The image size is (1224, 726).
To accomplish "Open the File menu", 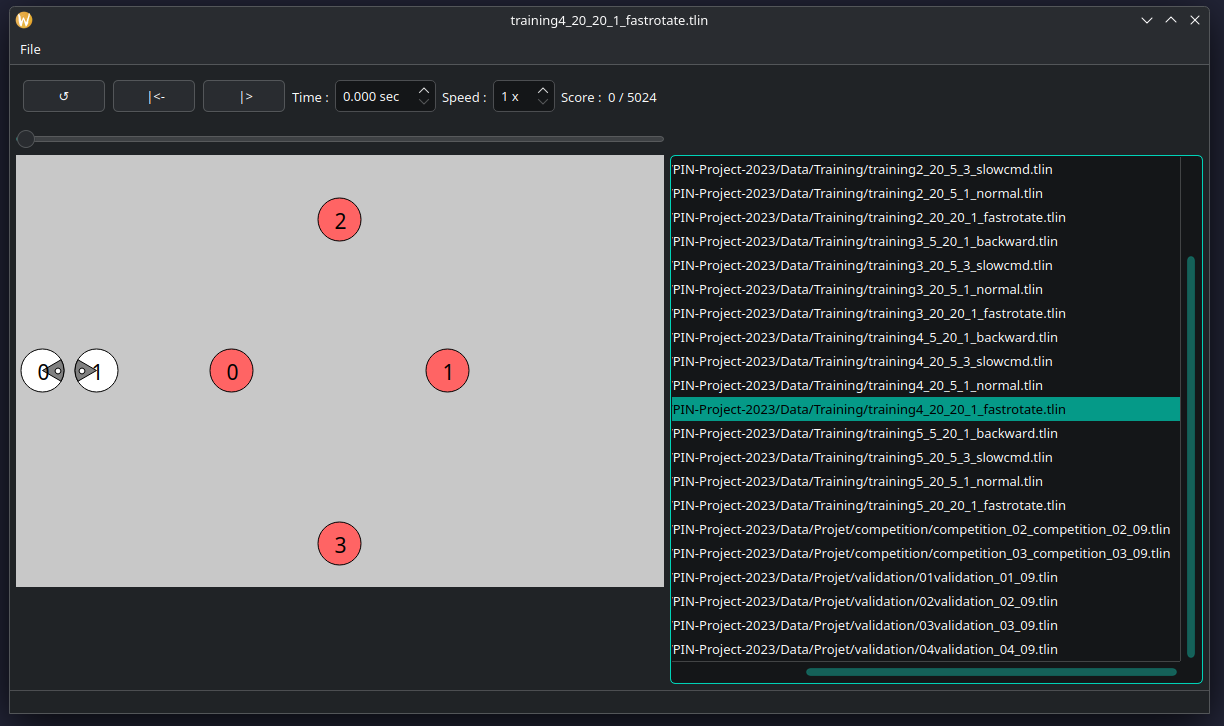I will [x=30, y=49].
